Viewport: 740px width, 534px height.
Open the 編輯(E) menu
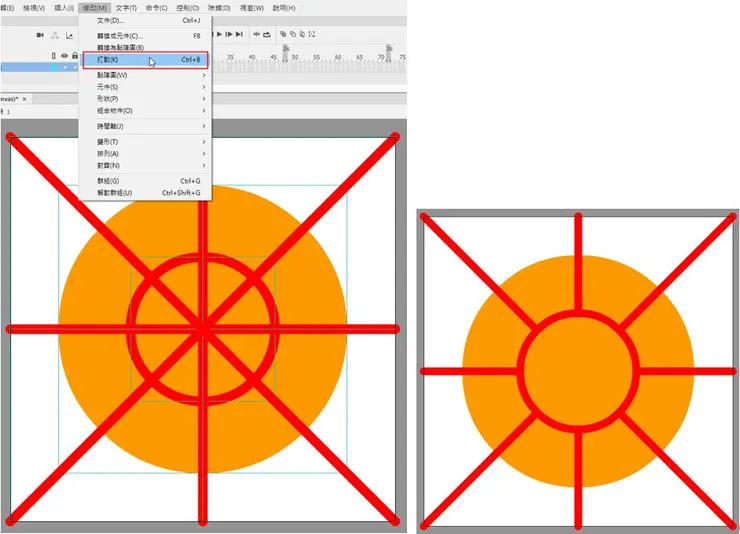pyautogui.click(x=7, y=8)
